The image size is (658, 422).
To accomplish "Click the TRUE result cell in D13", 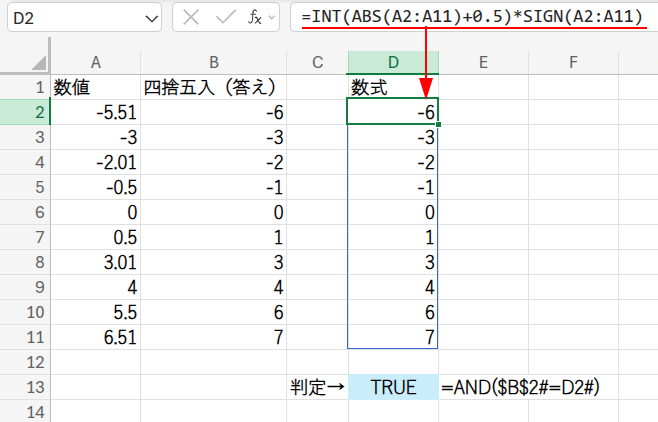I will (x=393, y=387).
